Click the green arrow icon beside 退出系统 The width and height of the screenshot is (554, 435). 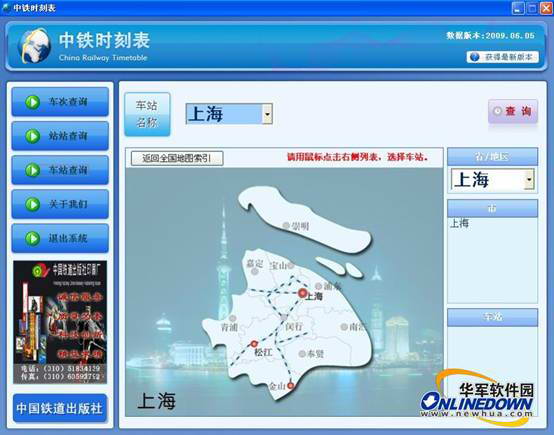coord(33,238)
